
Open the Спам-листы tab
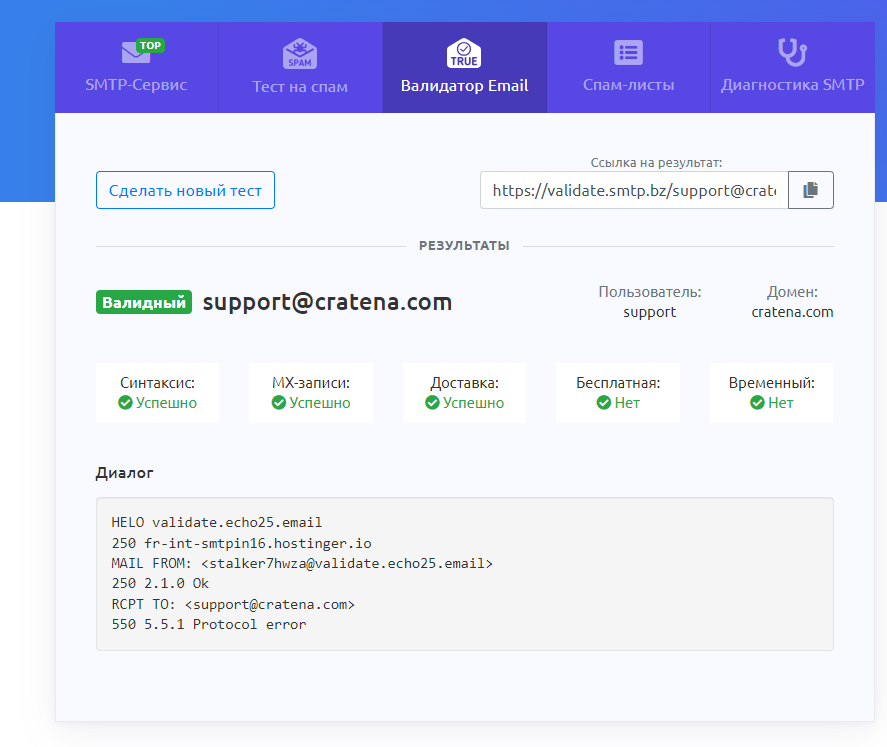(x=628, y=85)
